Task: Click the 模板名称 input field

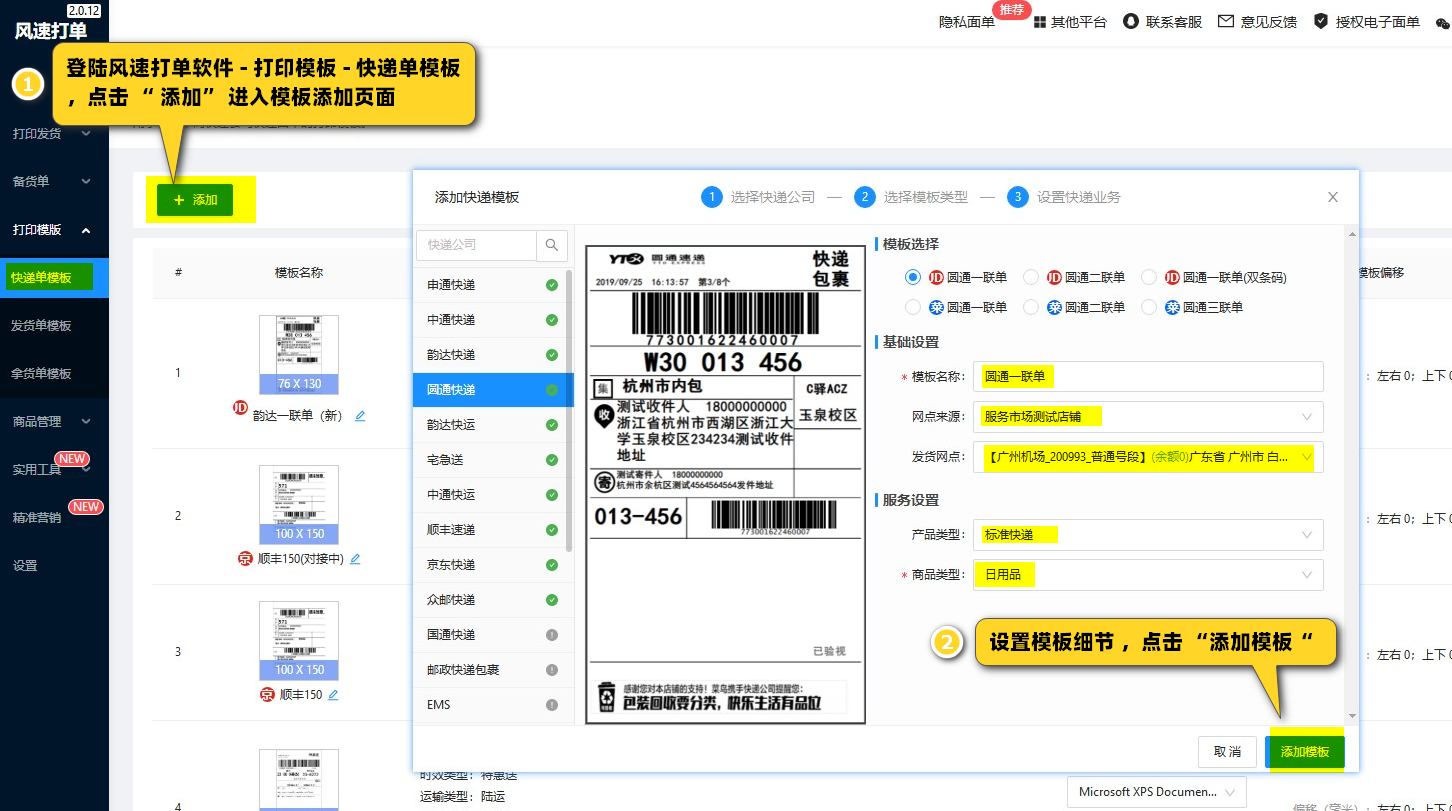Action: 1147,377
